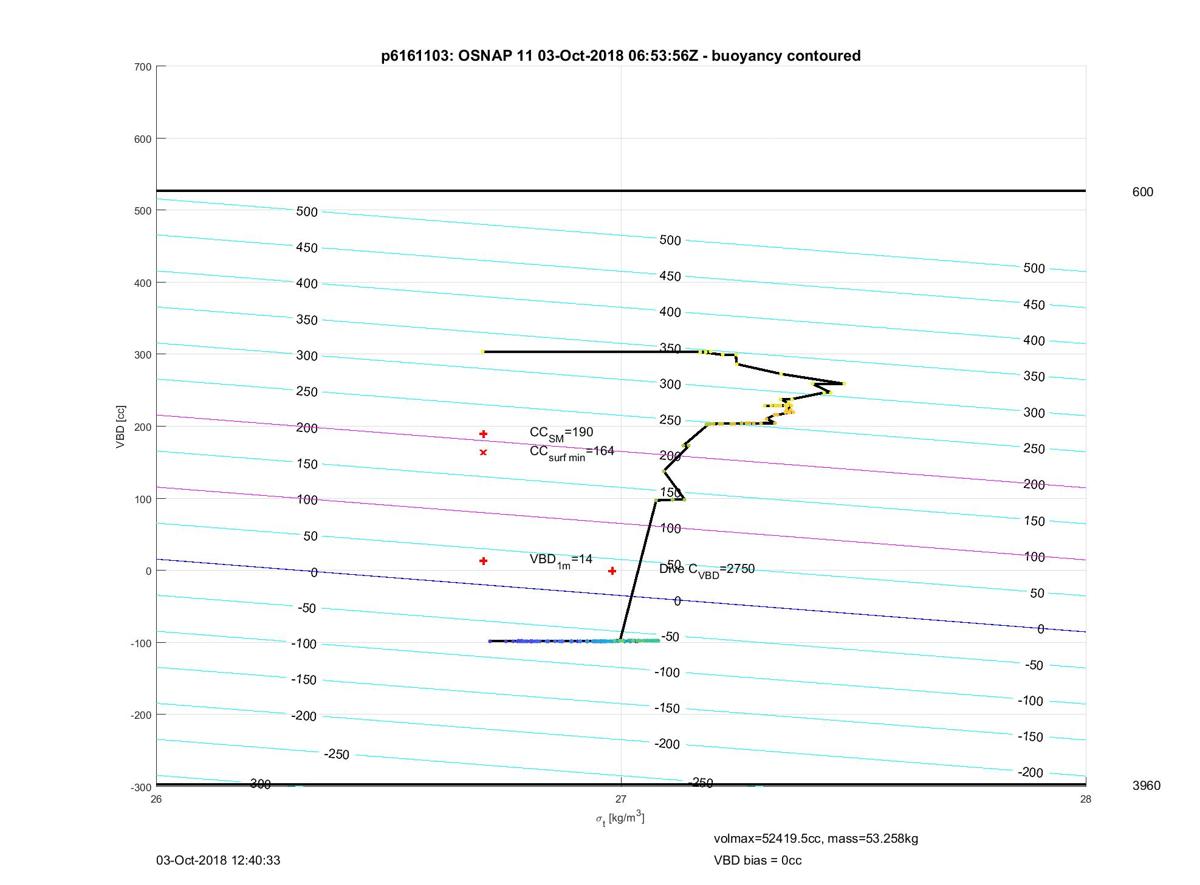Click the y-axis tick label '700'
The width and height of the screenshot is (1200, 885).
coord(142,67)
